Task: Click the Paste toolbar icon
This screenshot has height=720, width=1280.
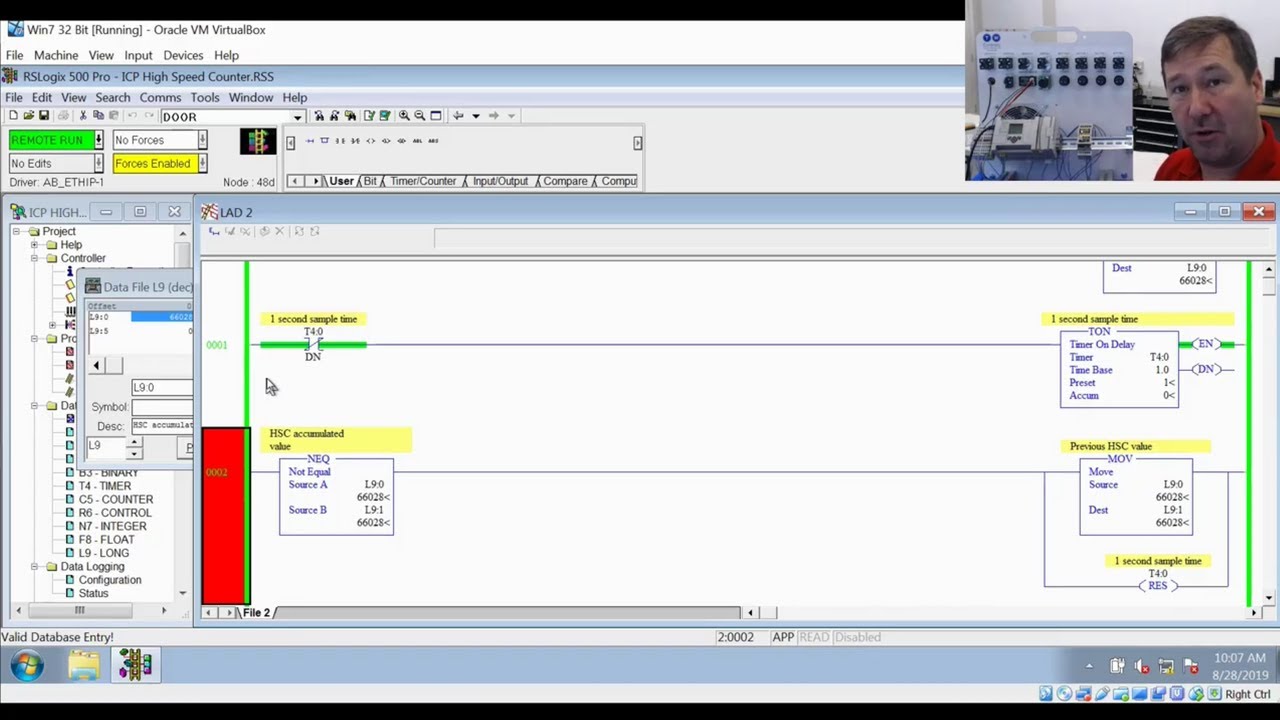Action: [x=114, y=116]
